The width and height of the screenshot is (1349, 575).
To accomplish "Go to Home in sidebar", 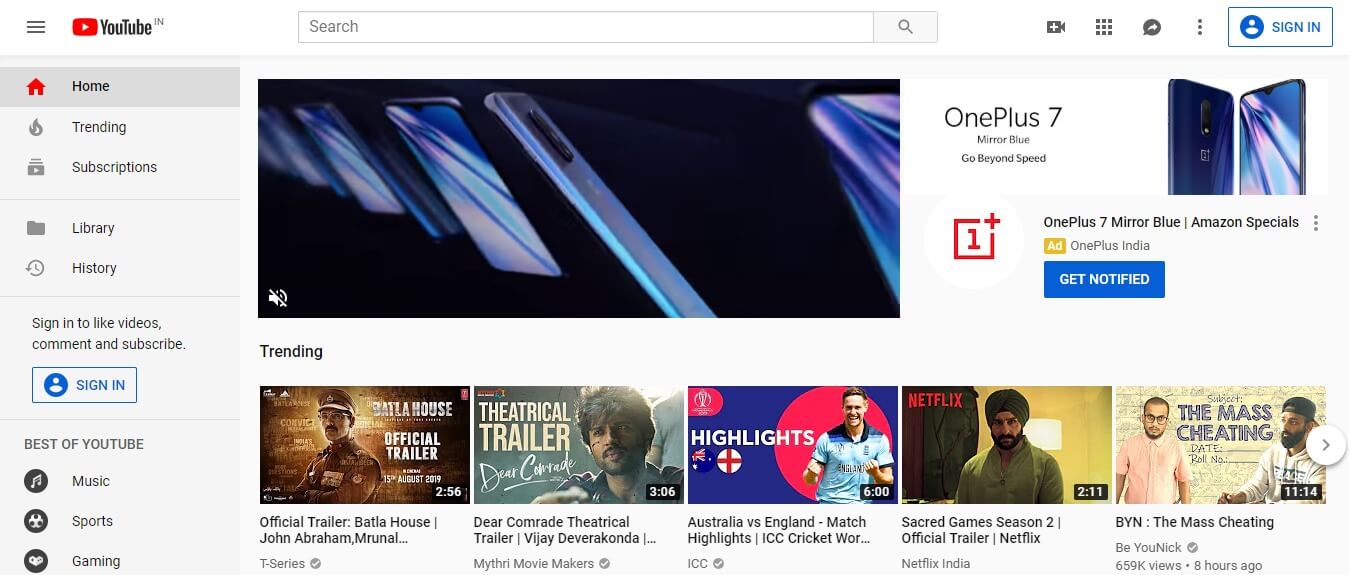I will (x=120, y=86).
